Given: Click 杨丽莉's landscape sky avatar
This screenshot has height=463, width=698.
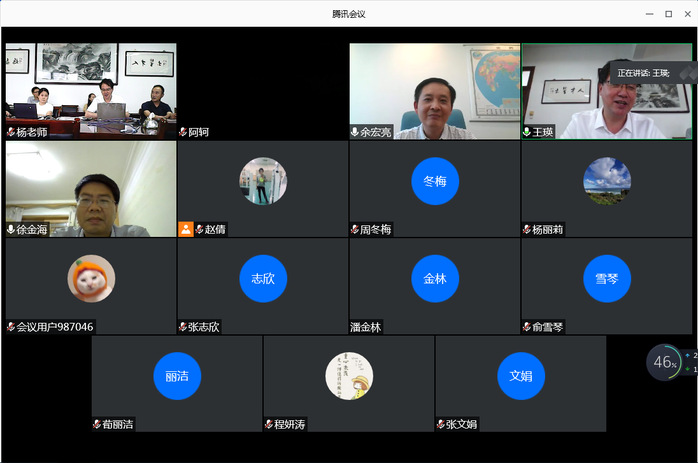Looking at the screenshot, I should (x=606, y=182).
